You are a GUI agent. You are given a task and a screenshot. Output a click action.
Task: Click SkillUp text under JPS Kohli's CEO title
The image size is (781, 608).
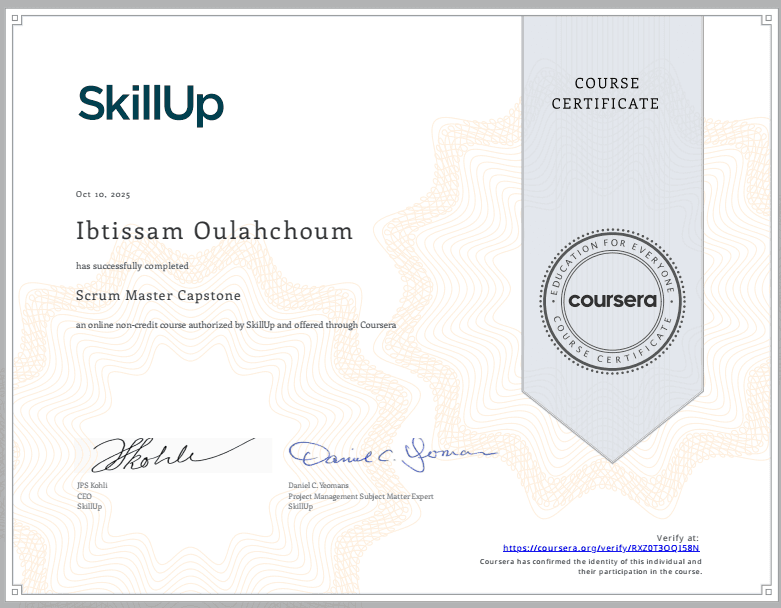click(89, 506)
